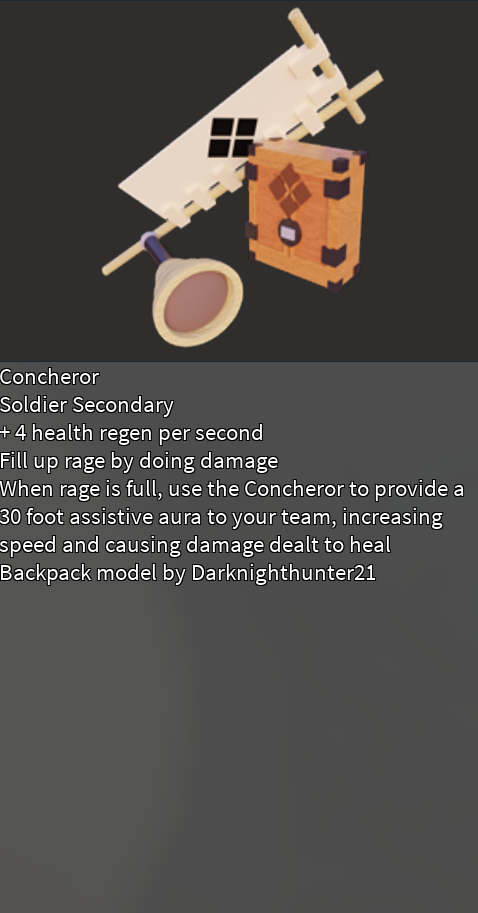Select the wooden backpack in the preview
This screenshot has width=478, height=913.
pos(307,215)
